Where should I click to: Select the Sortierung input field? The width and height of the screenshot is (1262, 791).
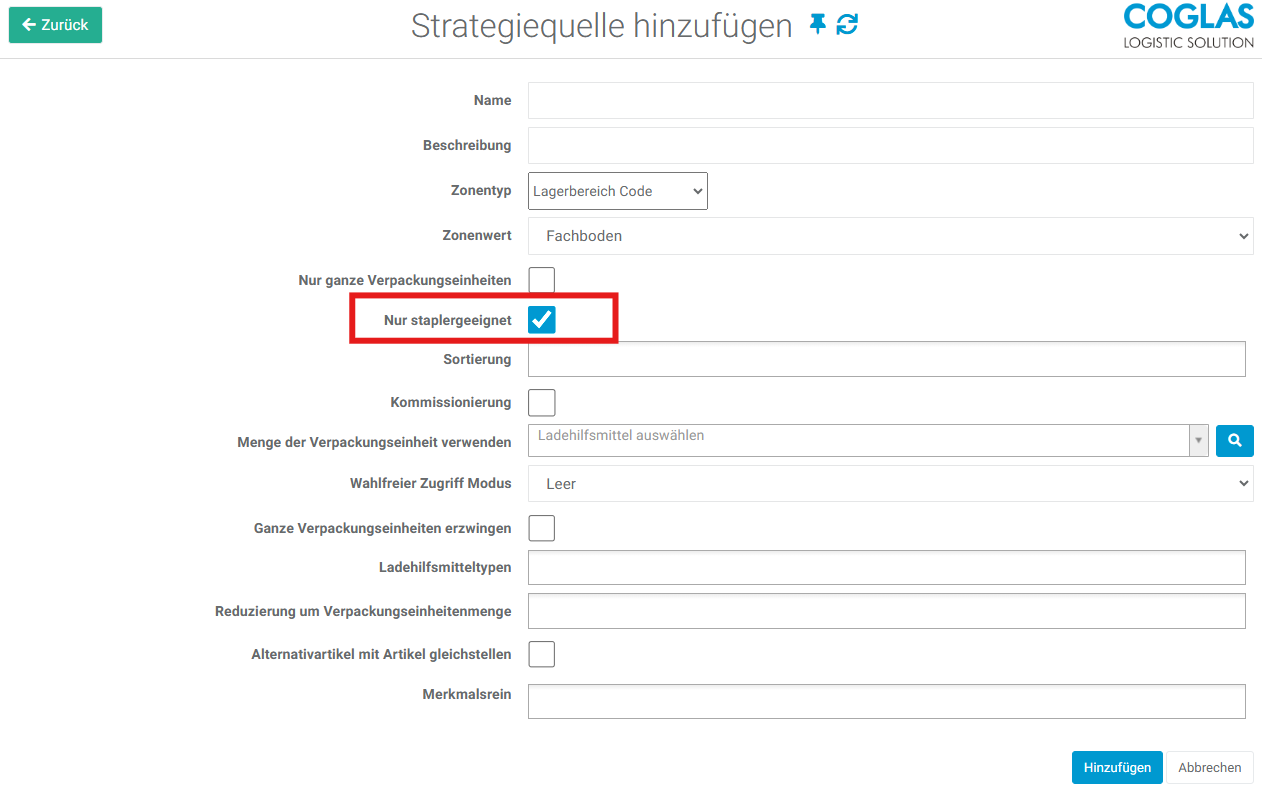(x=886, y=359)
